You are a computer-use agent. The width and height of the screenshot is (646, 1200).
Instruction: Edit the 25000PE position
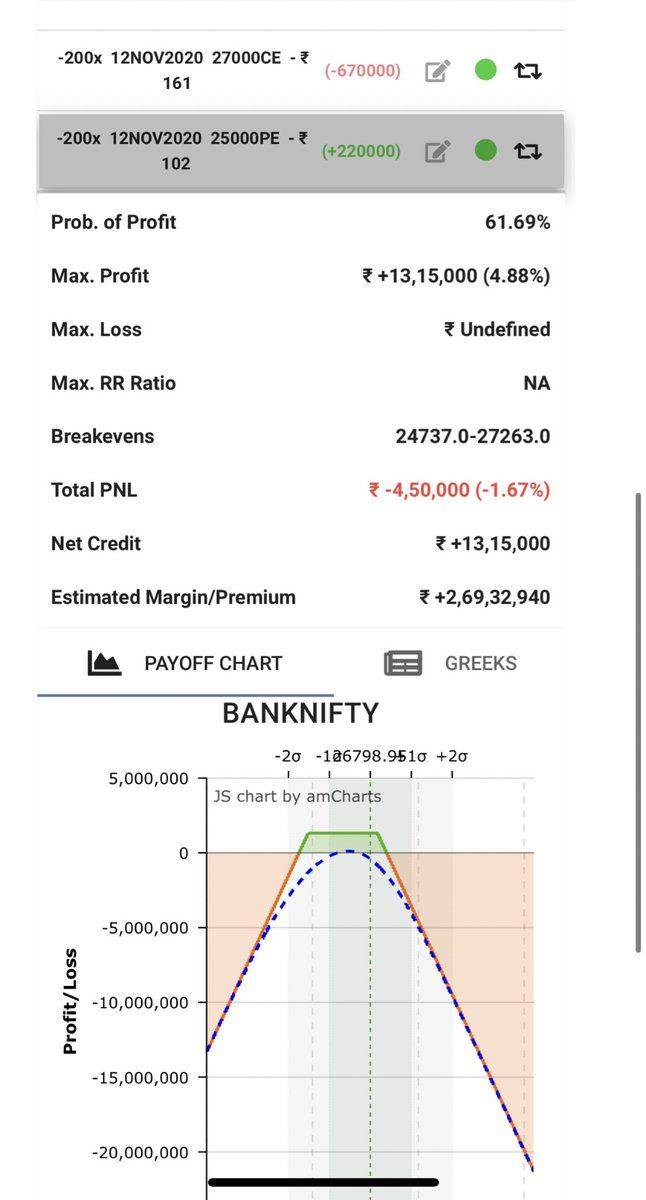(438, 151)
